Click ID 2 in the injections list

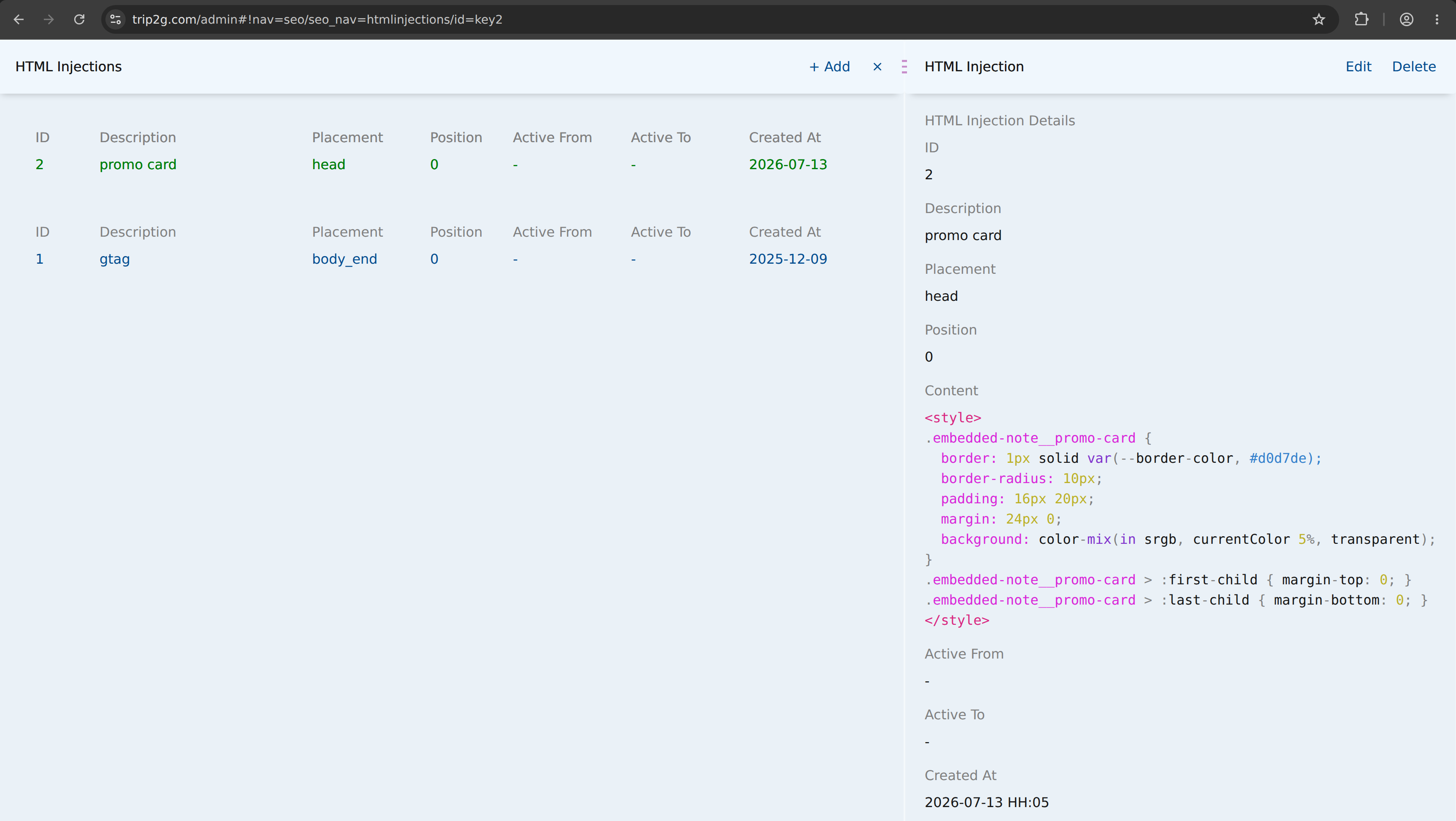pyautogui.click(x=40, y=165)
